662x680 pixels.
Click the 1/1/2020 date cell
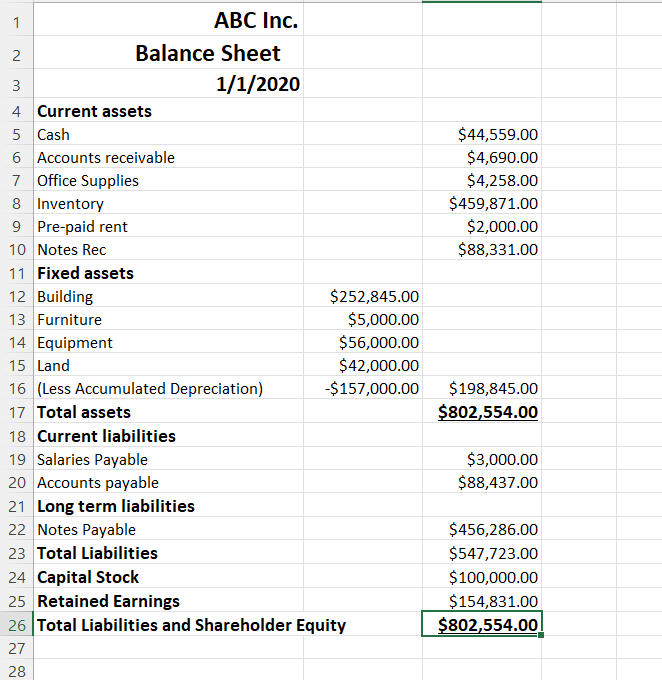168,83
